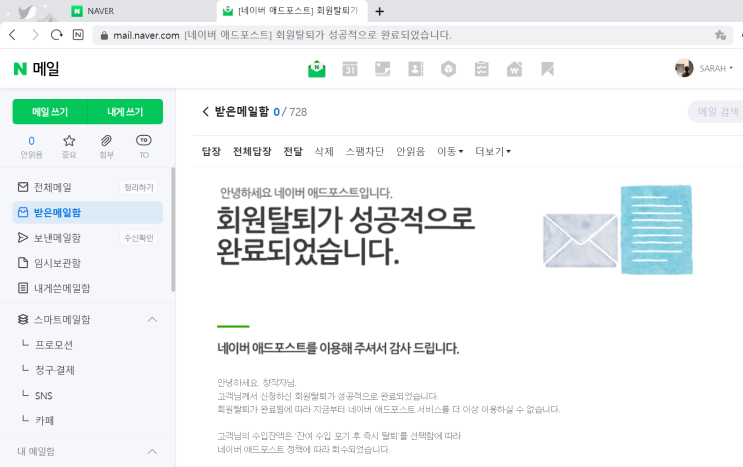Viewport: 743px width, 467px height.
Task: Open the Naver Mail home icon
Action: click(x=317, y=69)
